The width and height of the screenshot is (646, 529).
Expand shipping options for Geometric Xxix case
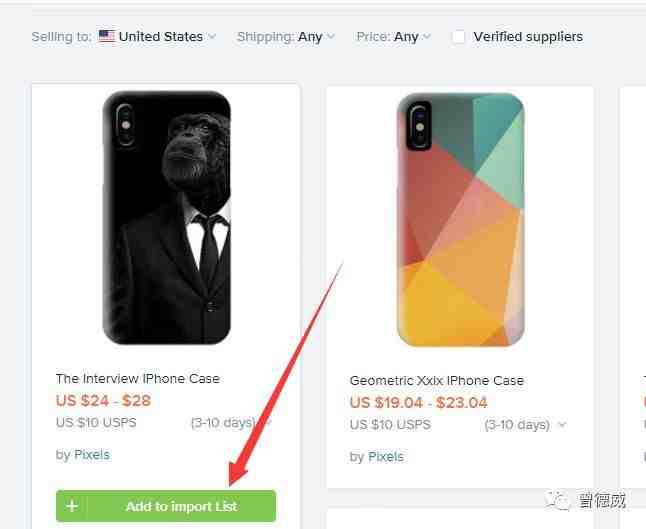[x=562, y=424]
